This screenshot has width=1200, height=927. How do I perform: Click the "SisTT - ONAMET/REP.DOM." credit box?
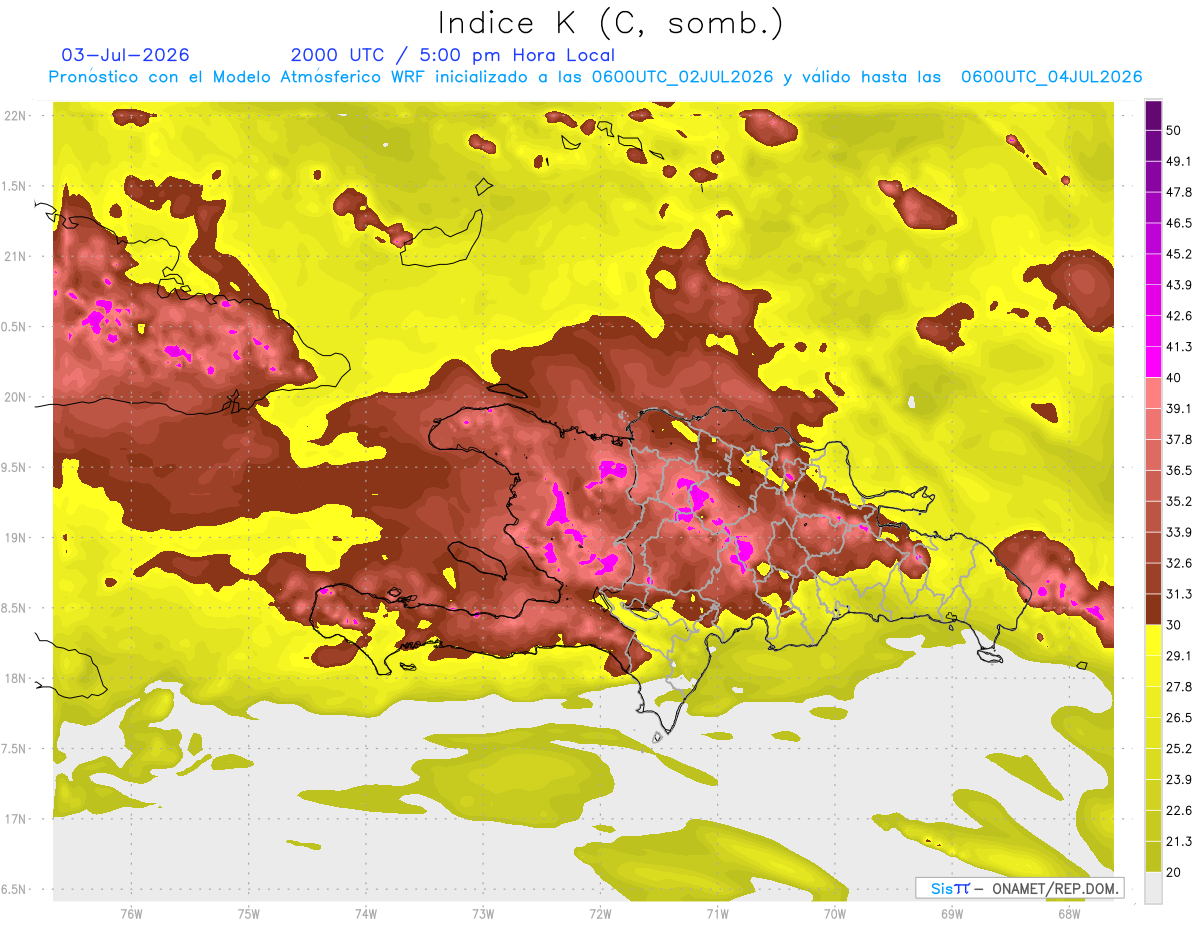[x=1019, y=888]
